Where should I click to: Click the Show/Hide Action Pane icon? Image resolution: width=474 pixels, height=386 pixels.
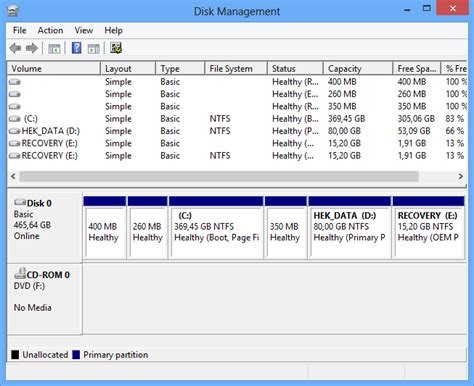click(94, 49)
